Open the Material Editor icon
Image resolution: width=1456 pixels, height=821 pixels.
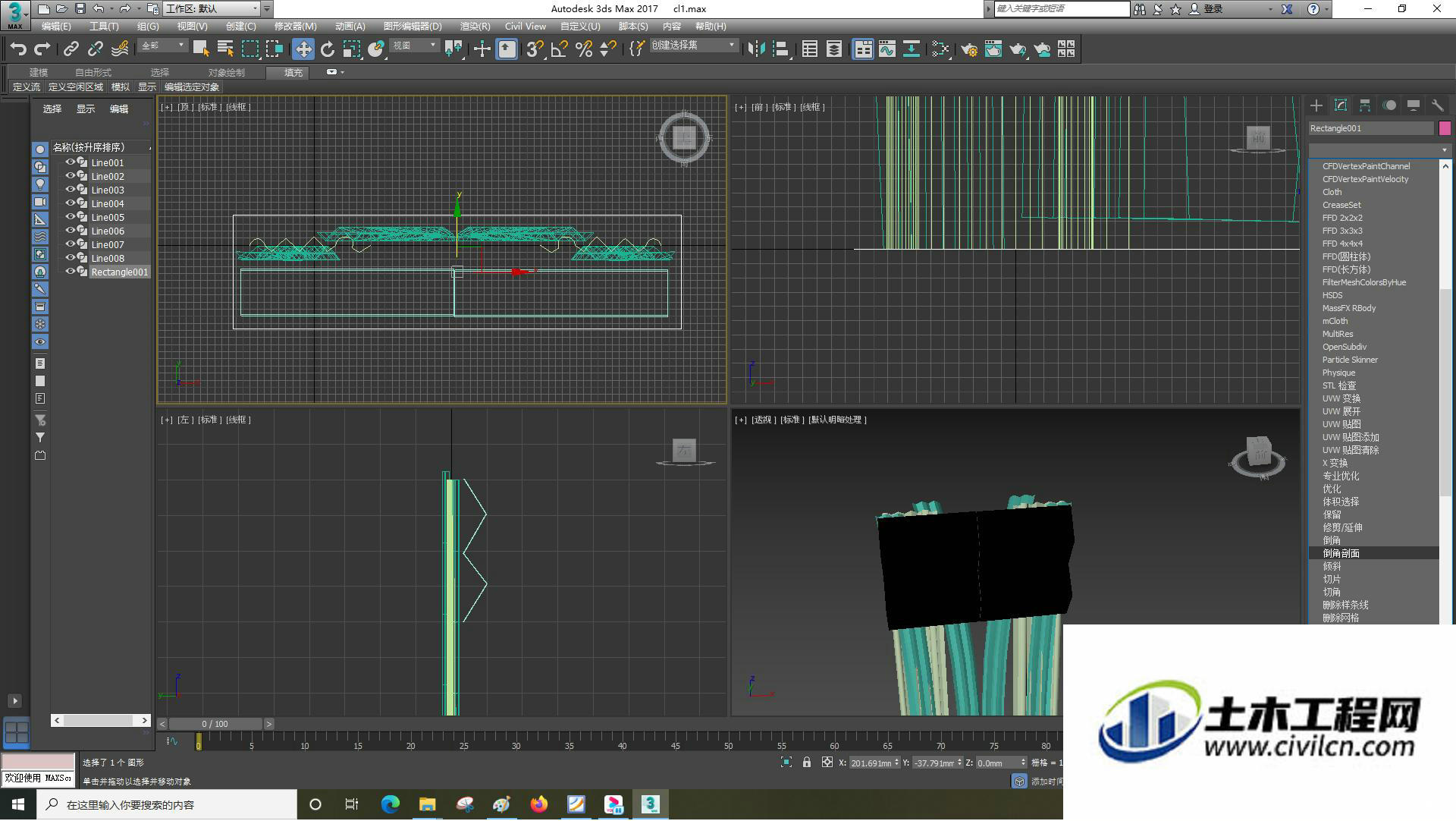pyautogui.click(x=941, y=49)
